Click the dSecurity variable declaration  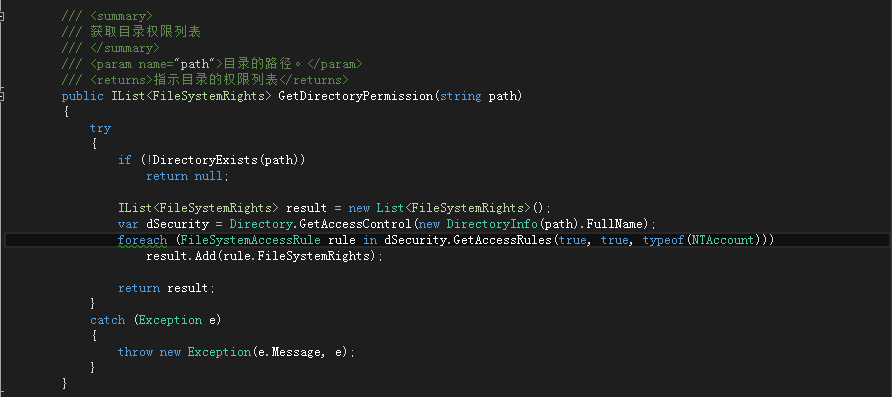(x=177, y=224)
